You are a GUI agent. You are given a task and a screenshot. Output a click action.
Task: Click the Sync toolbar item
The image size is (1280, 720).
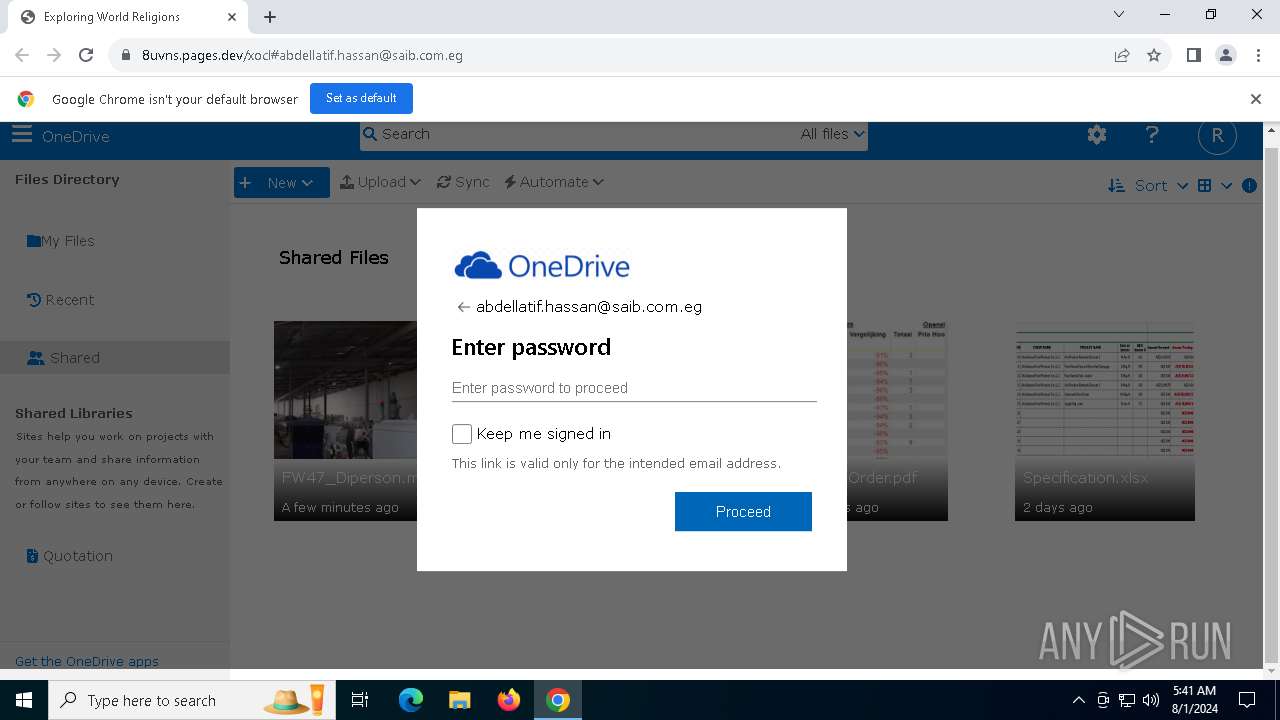click(463, 182)
